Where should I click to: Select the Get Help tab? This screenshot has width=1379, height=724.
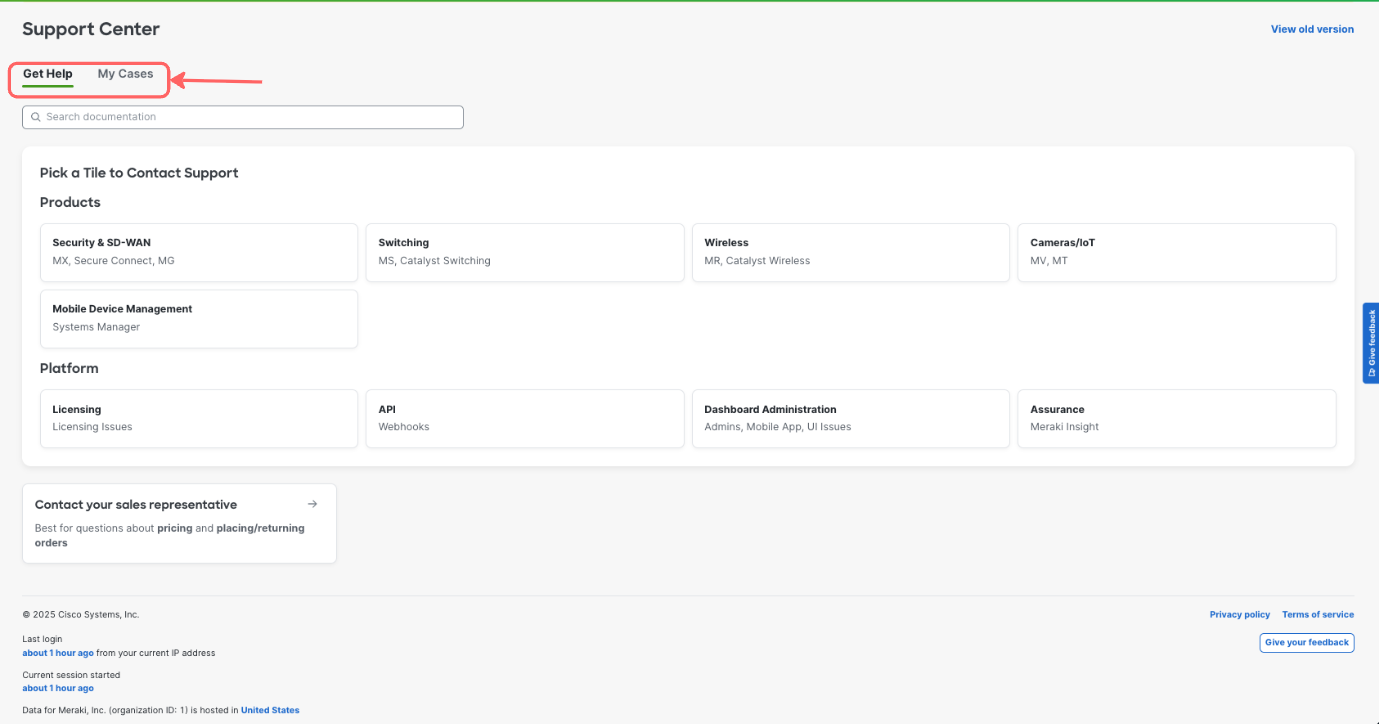point(47,73)
